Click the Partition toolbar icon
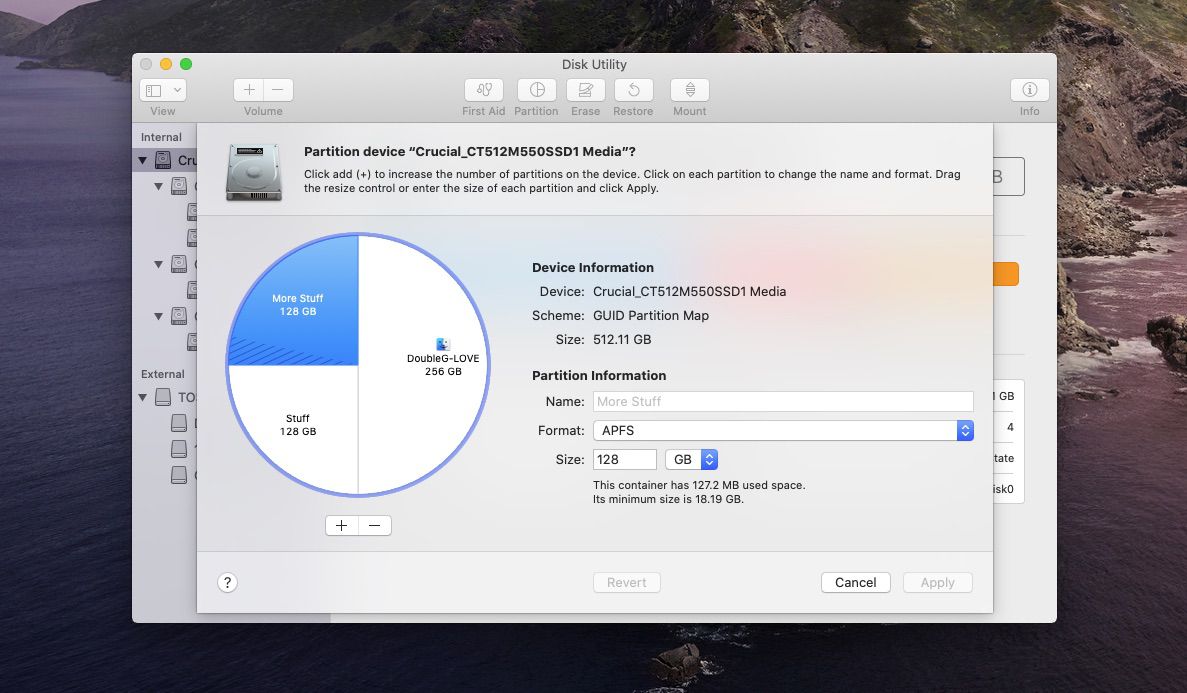The width and height of the screenshot is (1187, 693). pyautogui.click(x=536, y=90)
